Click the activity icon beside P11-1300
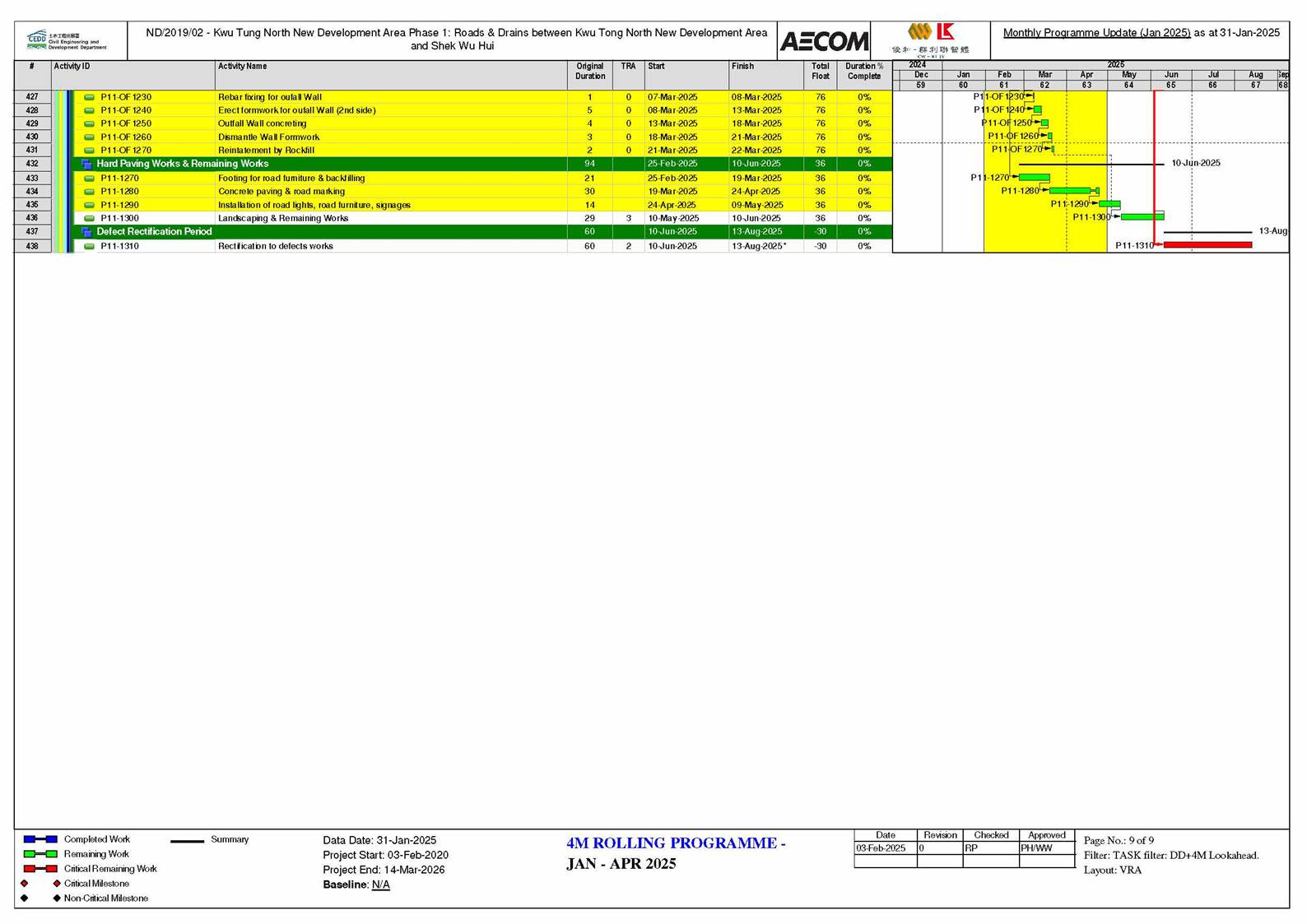1307x924 pixels. [90, 218]
